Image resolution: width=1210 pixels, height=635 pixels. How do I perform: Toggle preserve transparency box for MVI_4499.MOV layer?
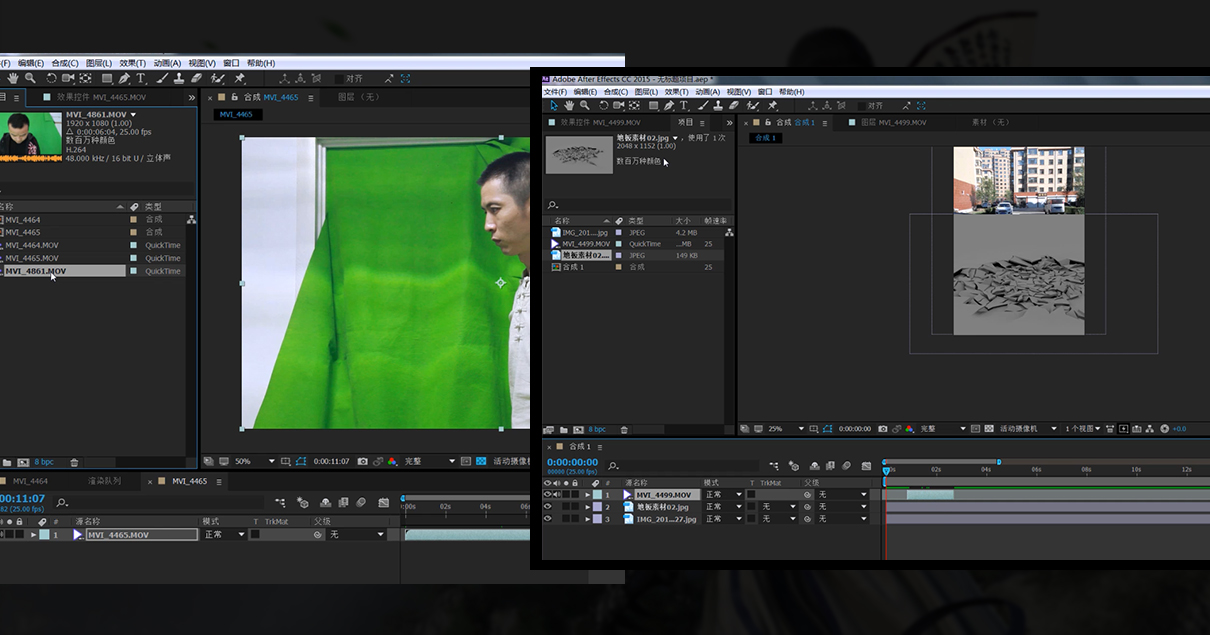coord(750,494)
